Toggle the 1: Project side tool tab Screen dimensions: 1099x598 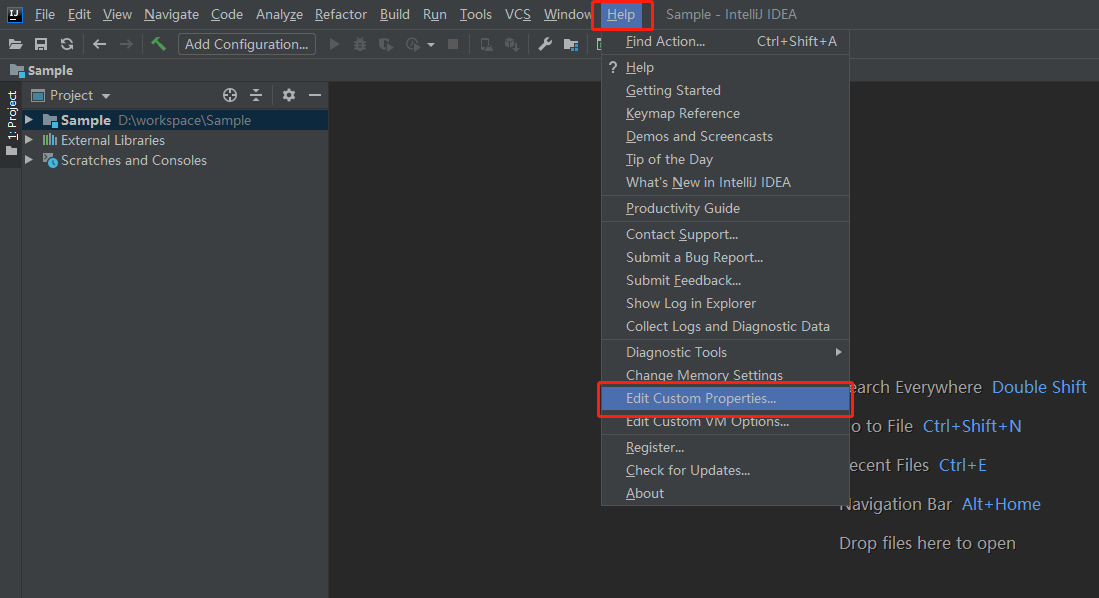pos(11,123)
